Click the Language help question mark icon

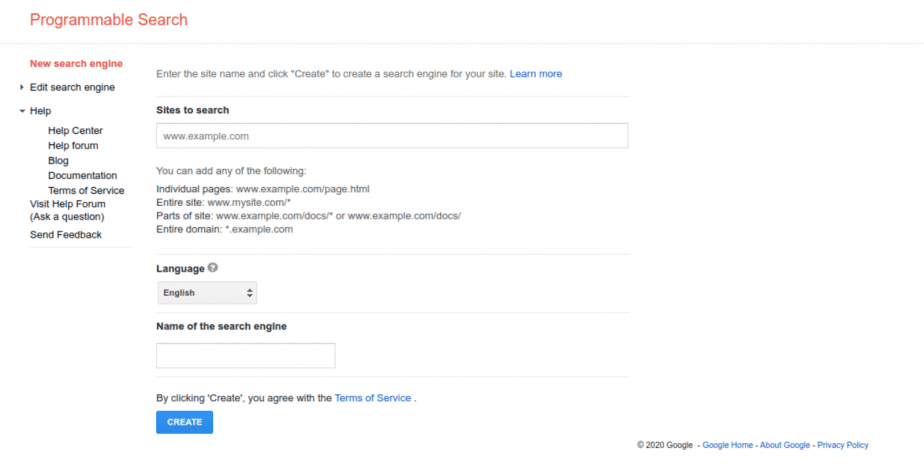(213, 268)
